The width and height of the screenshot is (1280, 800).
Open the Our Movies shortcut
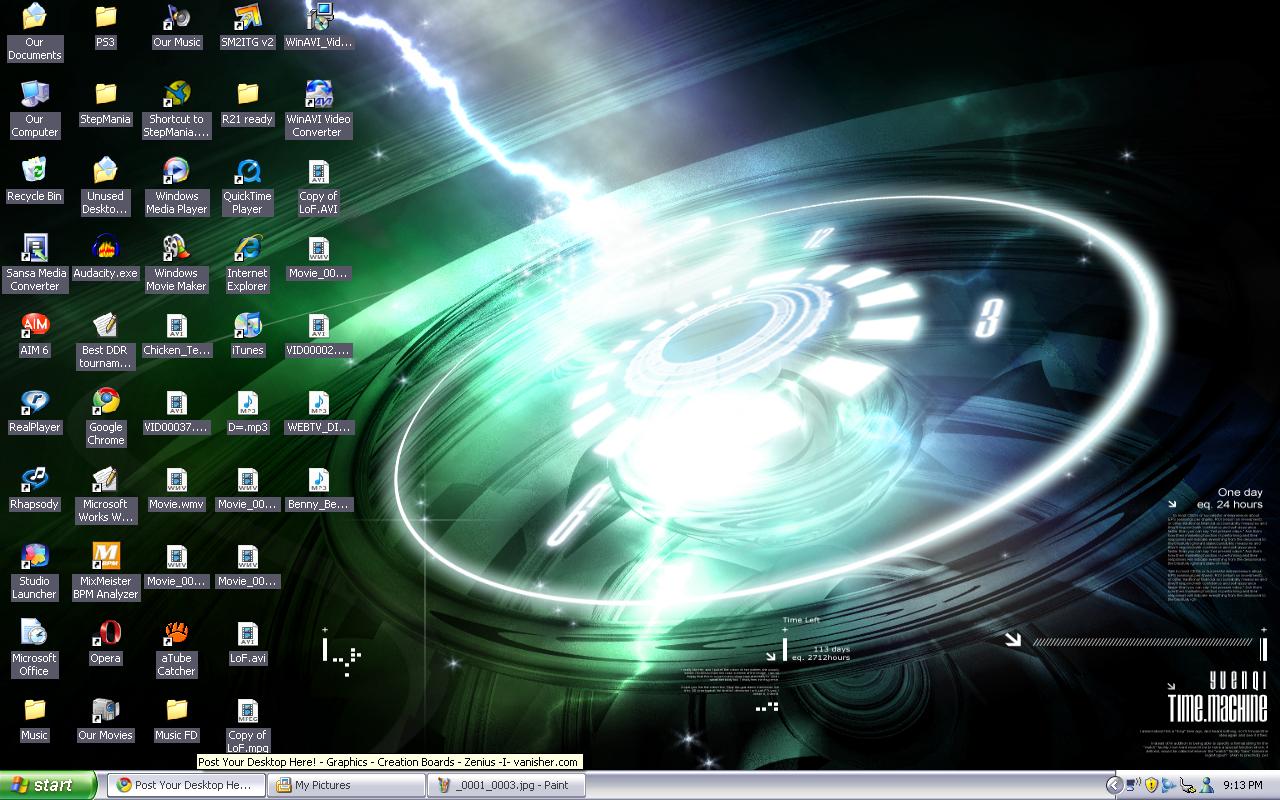(105, 719)
